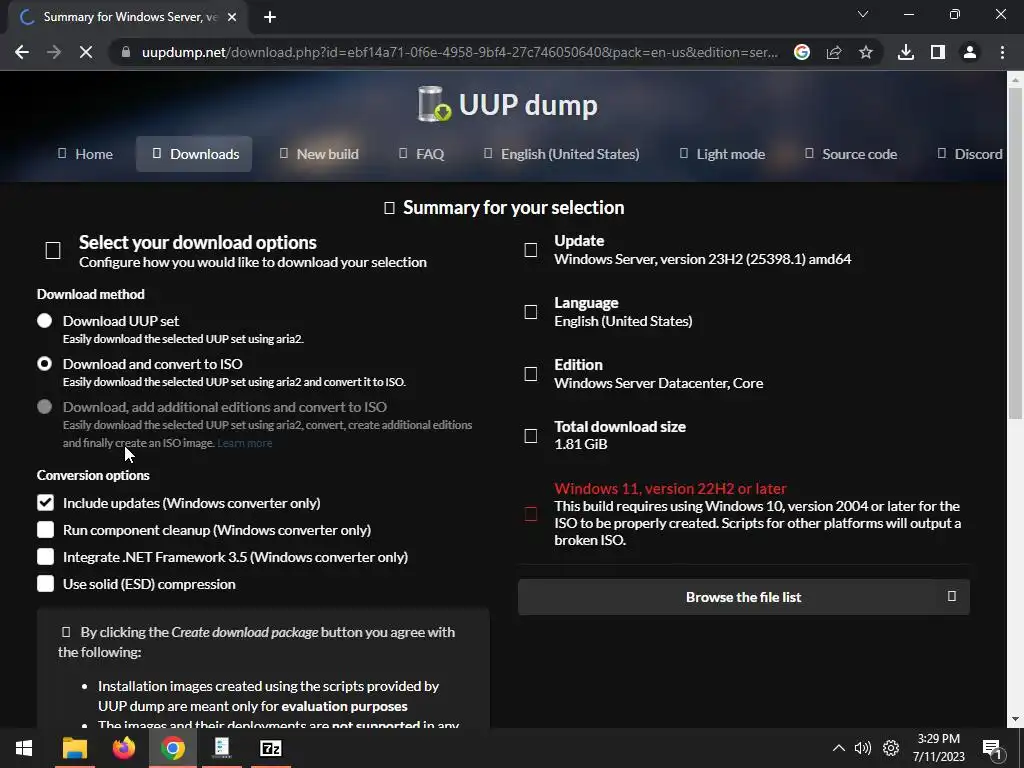This screenshot has height=768, width=1024.
Task: Click the disabled additional editions radio button
Action: click(44, 407)
